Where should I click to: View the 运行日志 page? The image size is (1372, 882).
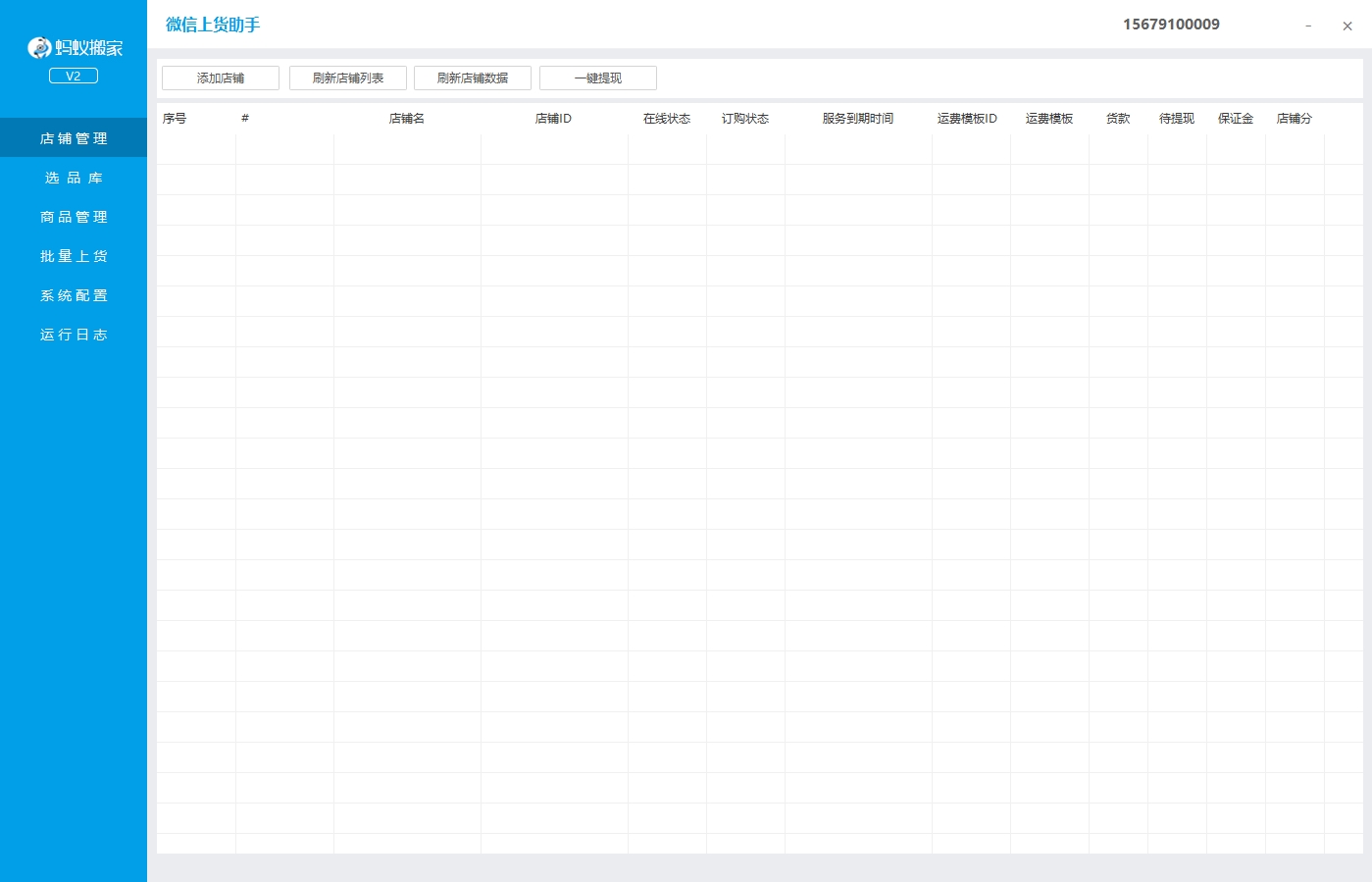[x=74, y=335]
